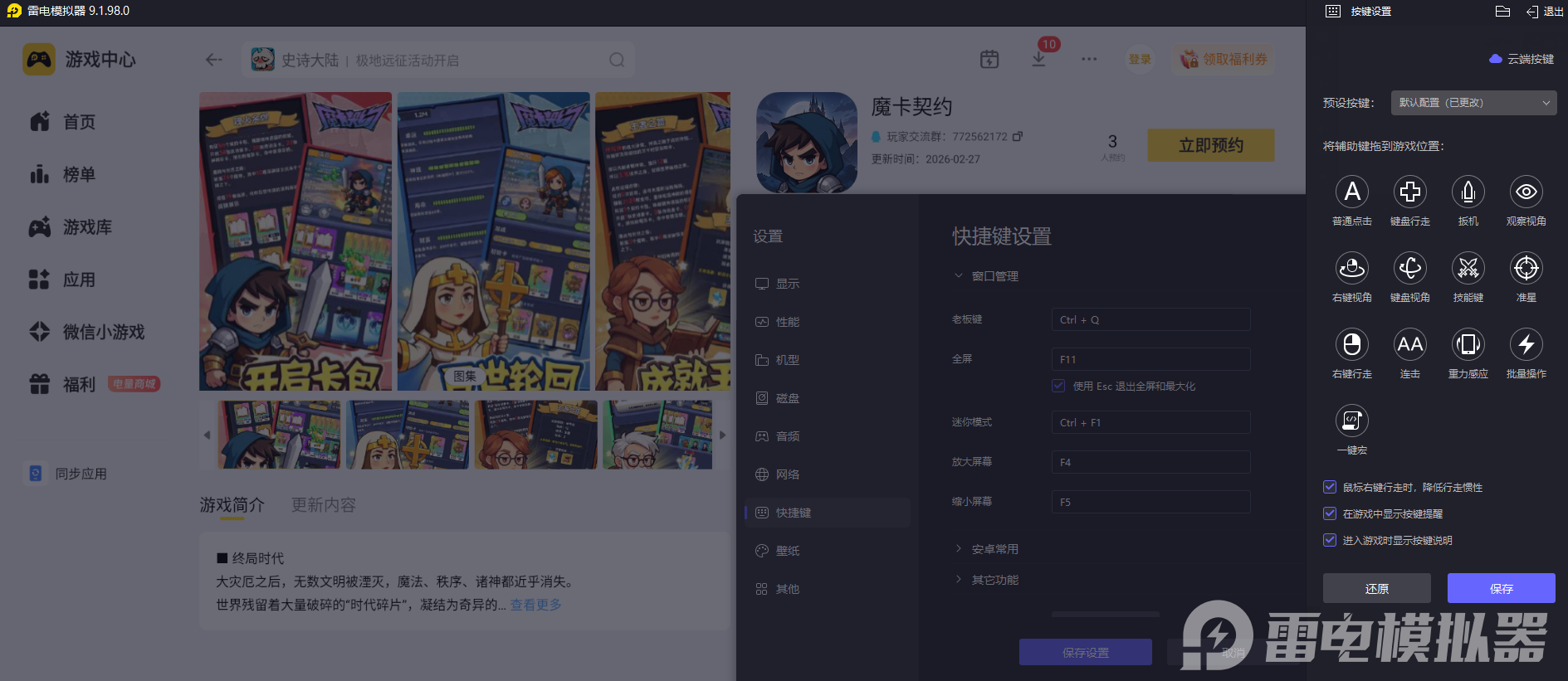
Task: Open downloads with the badge 10
Action: 1038,59
